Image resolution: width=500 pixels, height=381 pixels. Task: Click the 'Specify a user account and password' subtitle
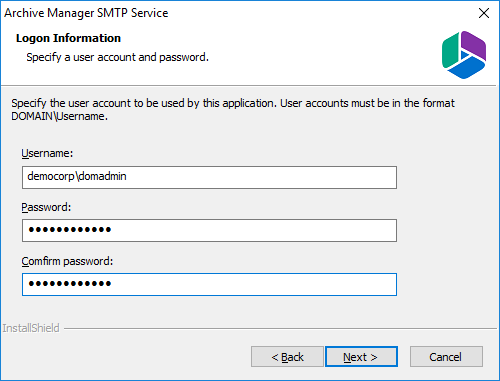[x=117, y=57]
